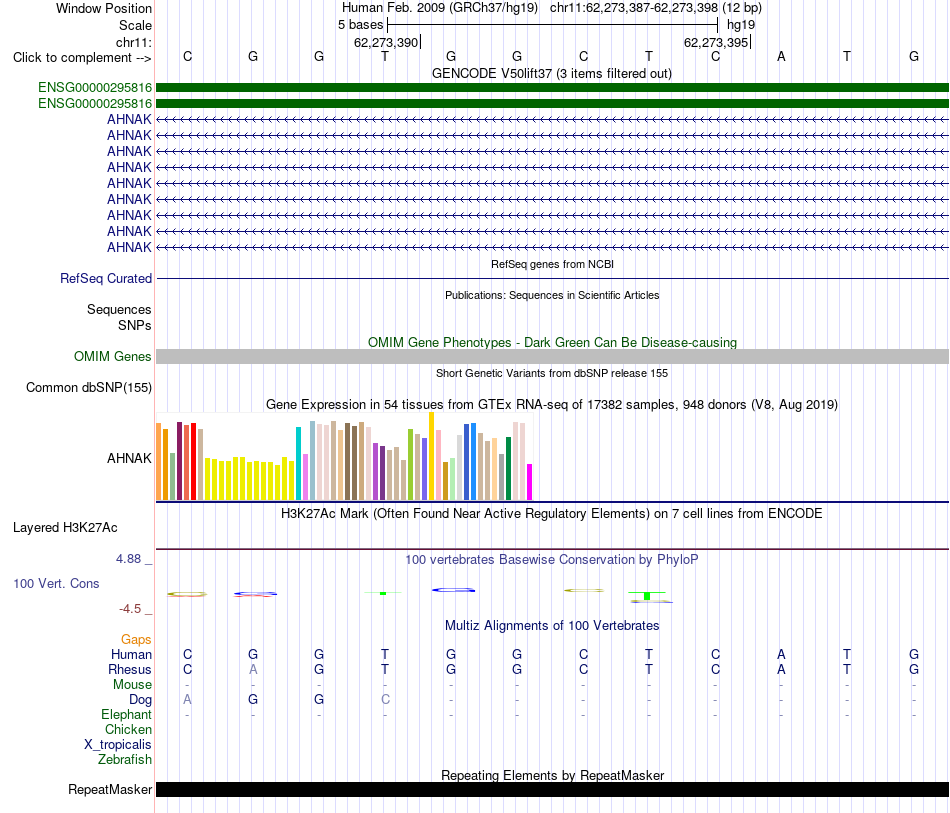Click the bright green PhyloP conservation glyph
The image size is (950, 813).
(x=647, y=596)
